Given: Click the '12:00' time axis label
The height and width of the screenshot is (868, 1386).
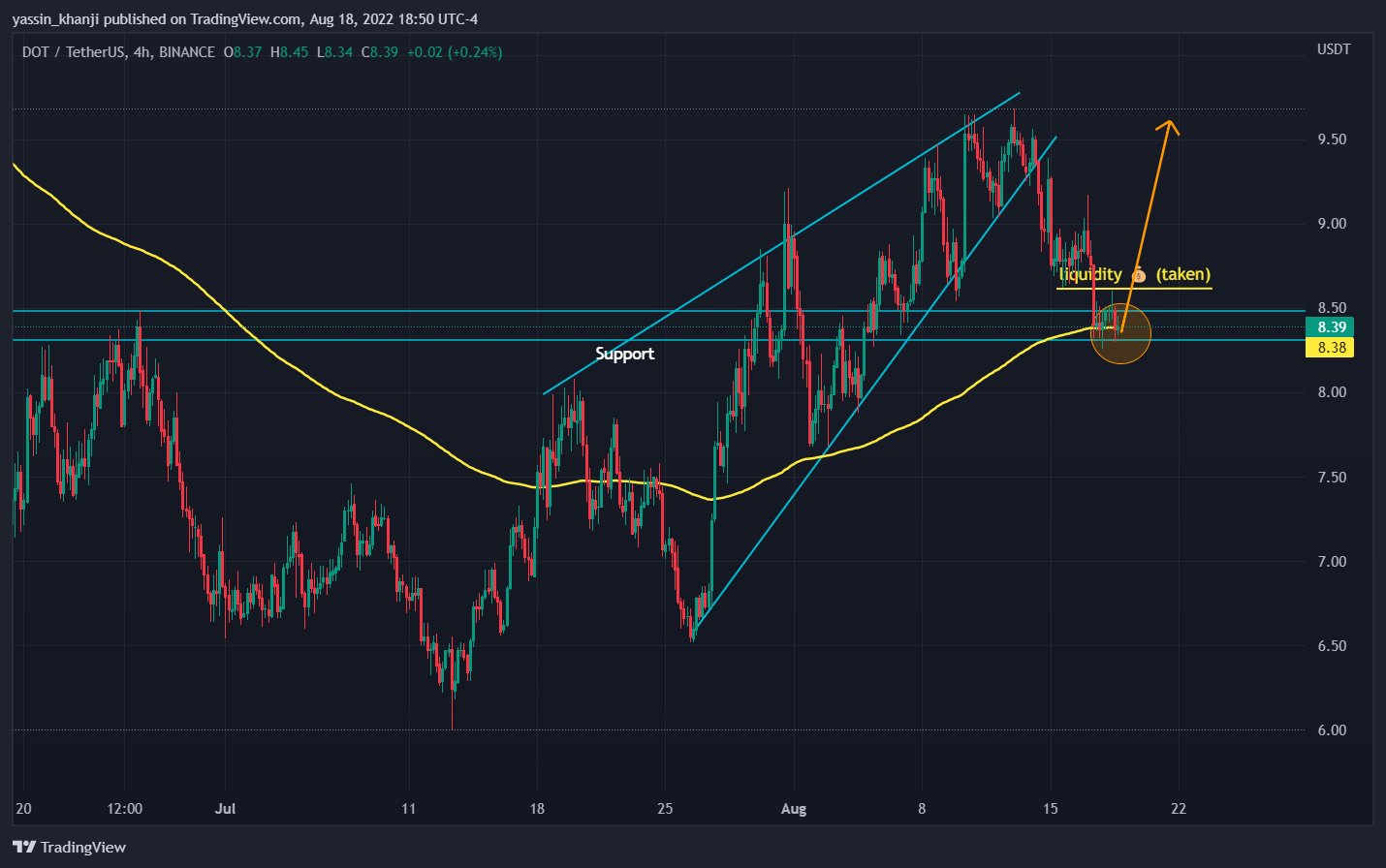Looking at the screenshot, I should (x=125, y=809).
